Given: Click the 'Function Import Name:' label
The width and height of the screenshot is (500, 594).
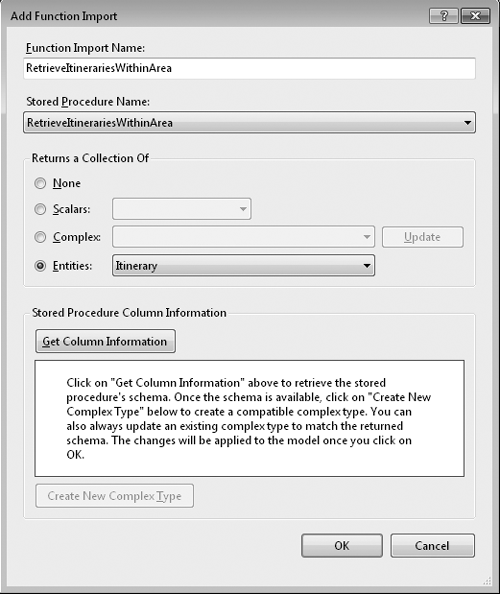Looking at the screenshot, I should point(85,48).
